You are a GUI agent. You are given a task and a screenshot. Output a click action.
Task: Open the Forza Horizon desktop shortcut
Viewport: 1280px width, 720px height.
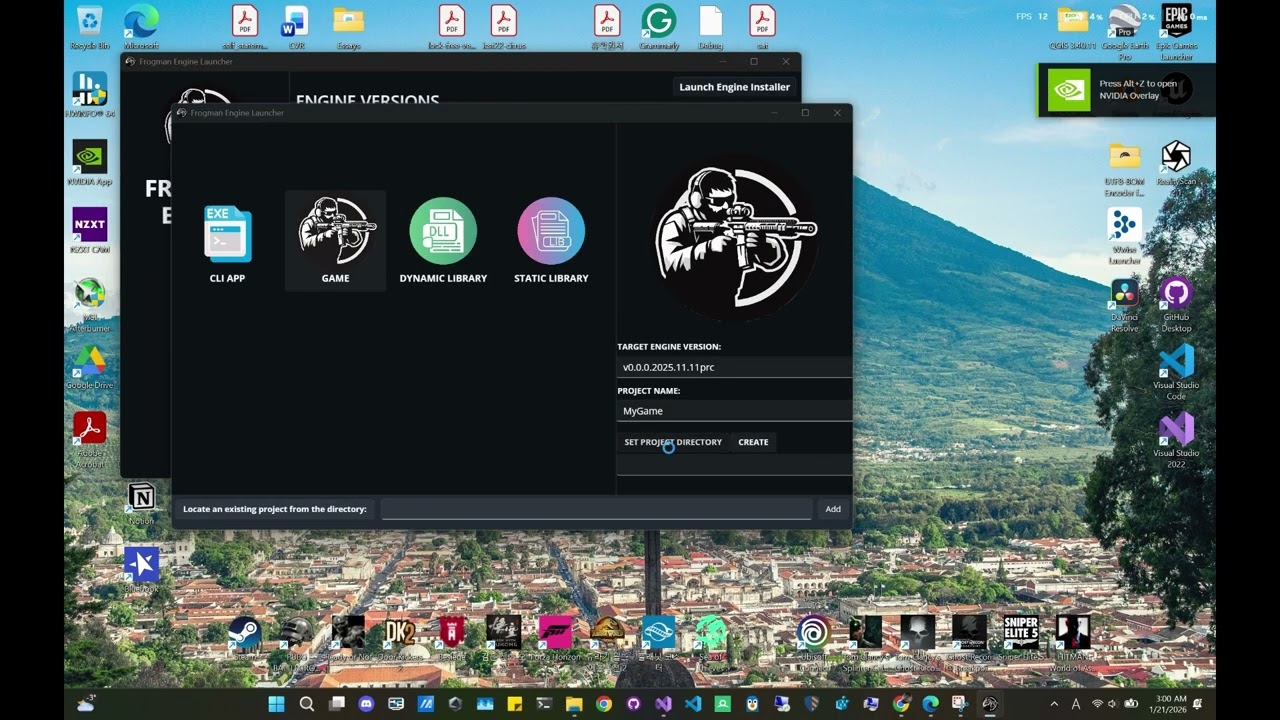(x=555, y=638)
